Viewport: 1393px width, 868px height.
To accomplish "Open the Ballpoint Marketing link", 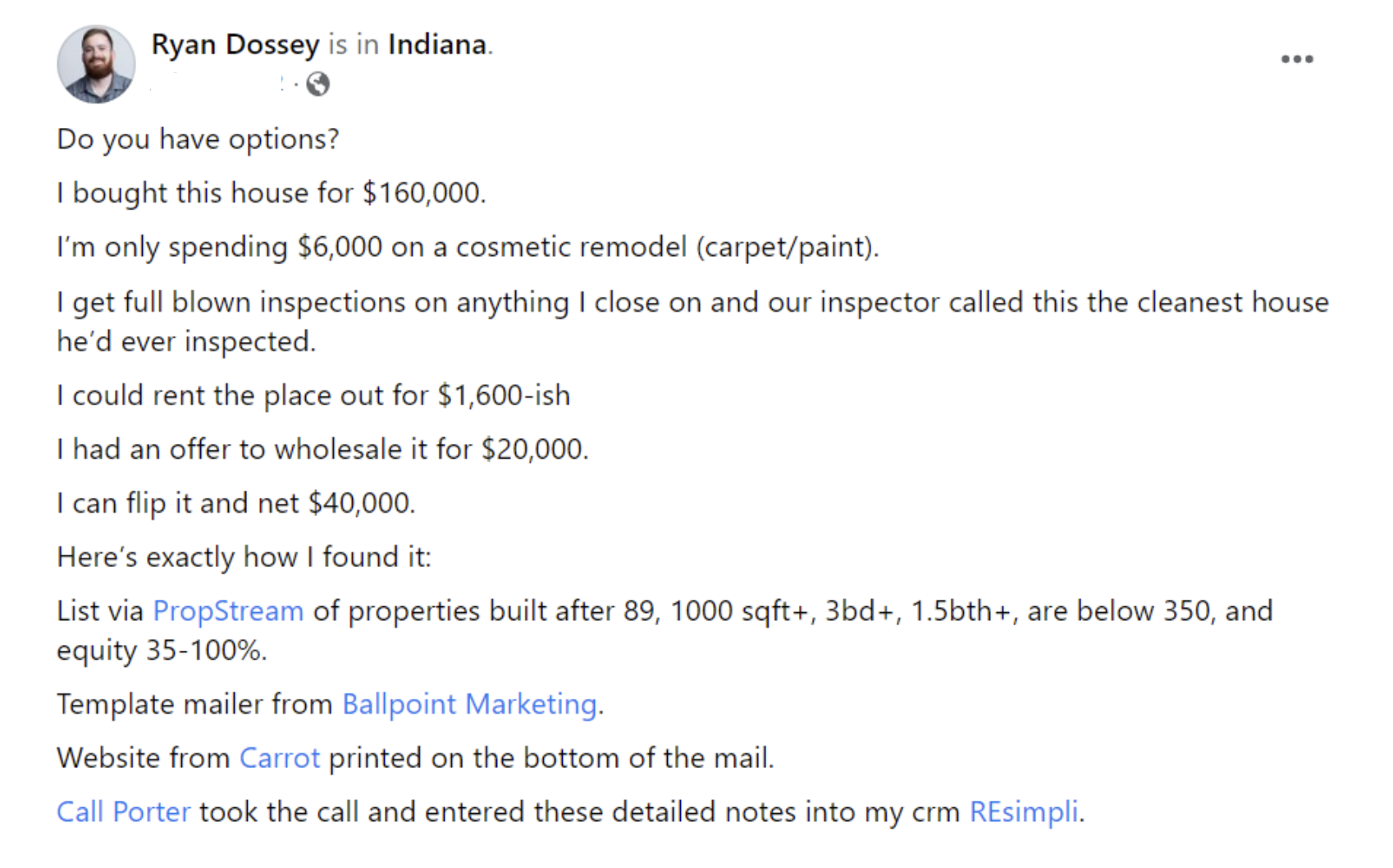I will coord(469,705).
